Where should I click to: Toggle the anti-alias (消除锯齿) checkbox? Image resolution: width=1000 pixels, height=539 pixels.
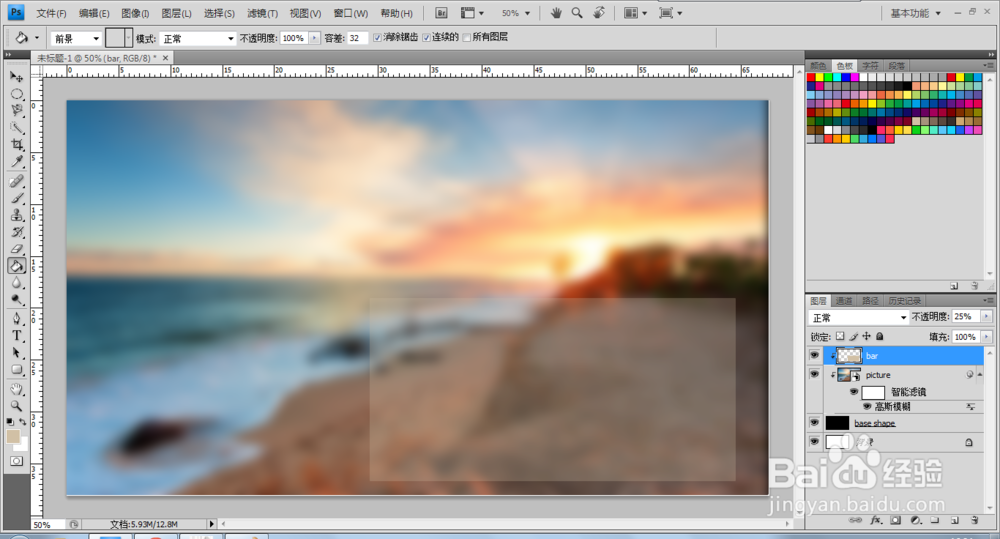pos(378,38)
